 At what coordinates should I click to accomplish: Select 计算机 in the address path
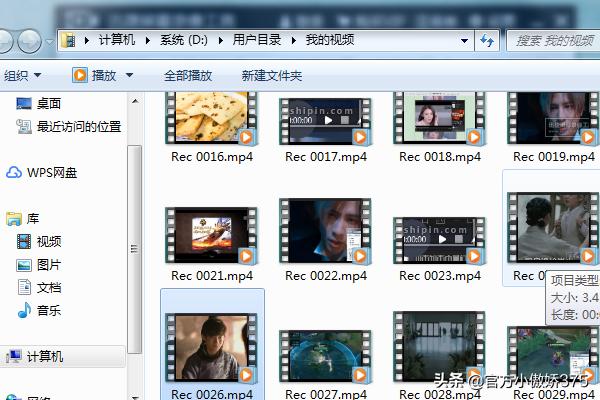pos(117,40)
